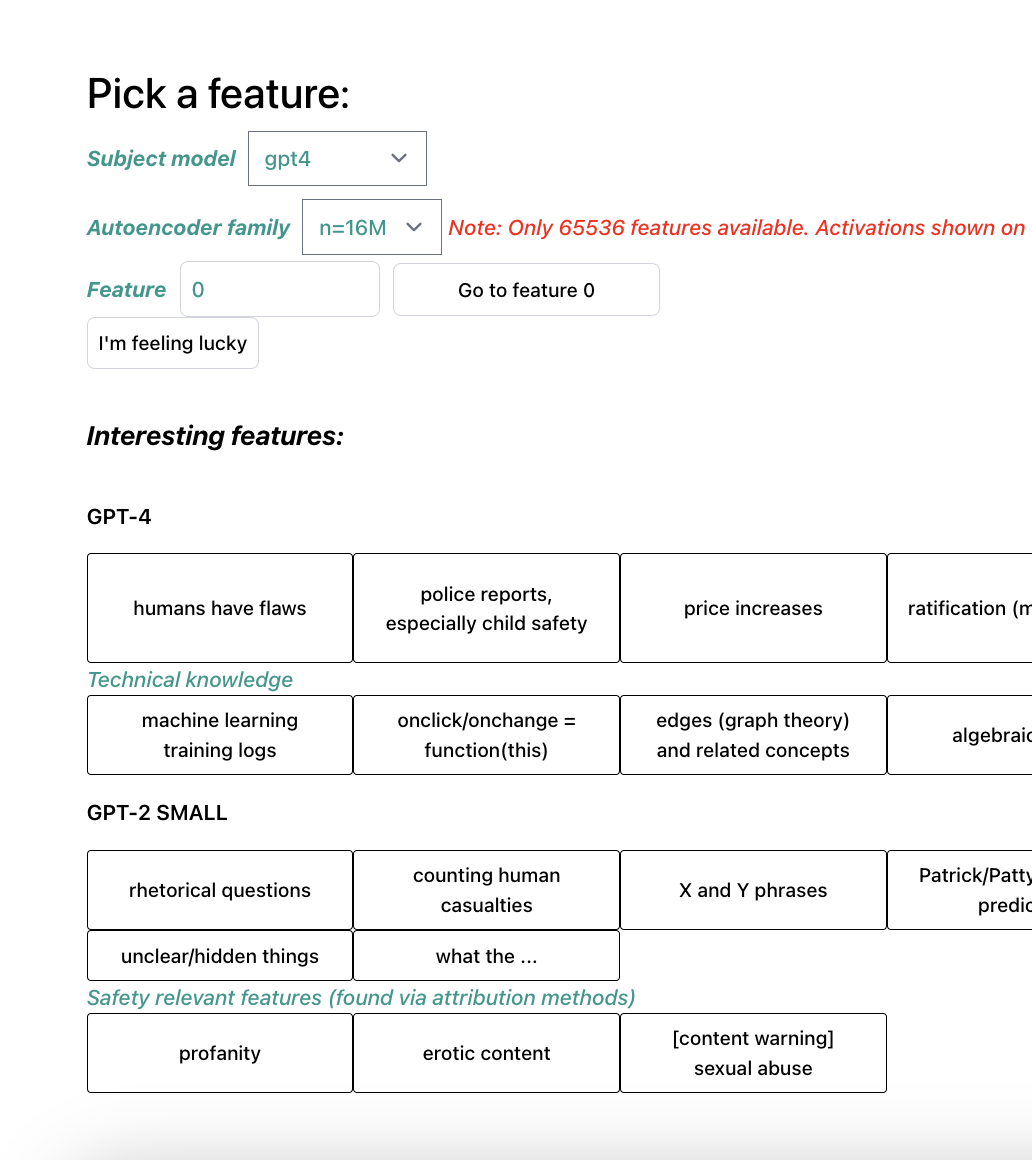
Task: Choose the price increases feature
Action: pos(753,608)
